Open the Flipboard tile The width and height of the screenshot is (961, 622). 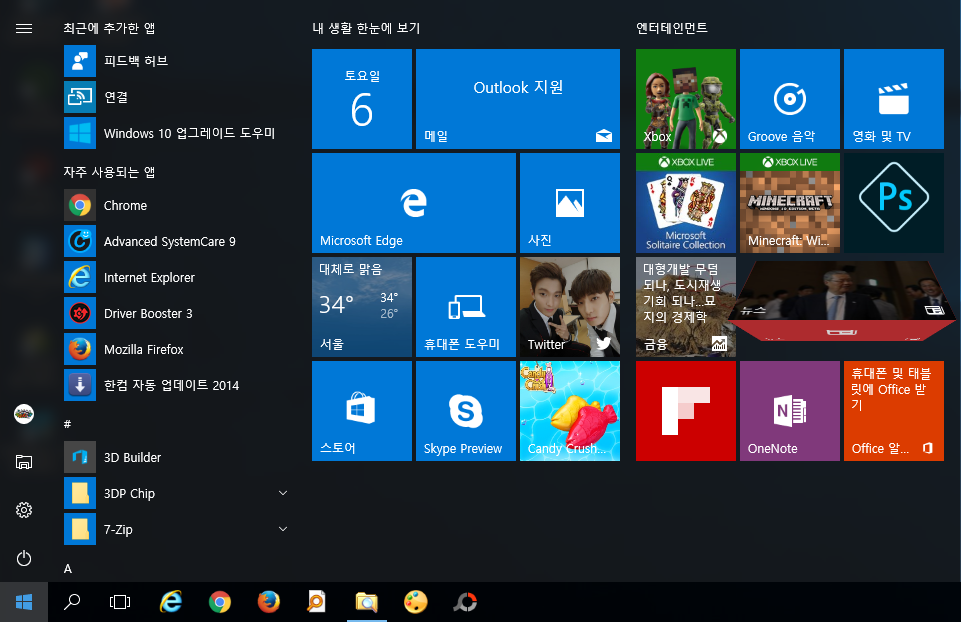pyautogui.click(x=685, y=410)
